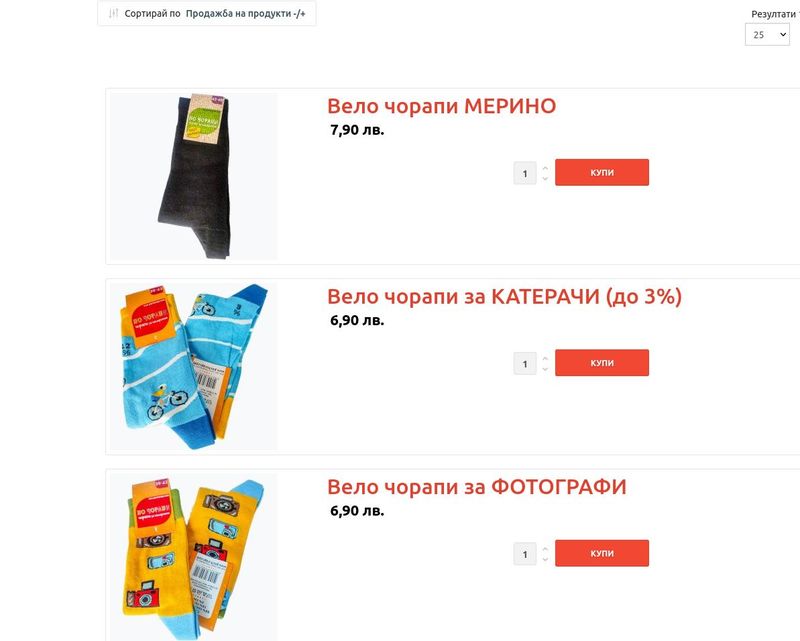Click the sort icon beside Сортирай по

pos(113,13)
